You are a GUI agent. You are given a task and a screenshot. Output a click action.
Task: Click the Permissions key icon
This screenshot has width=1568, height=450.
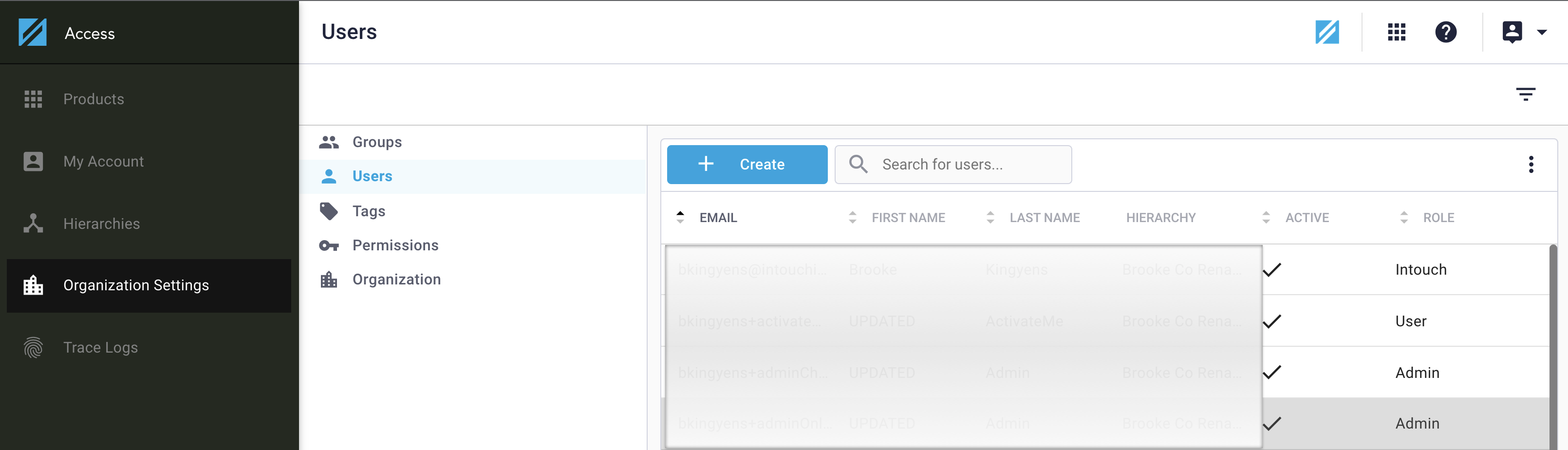pos(329,245)
